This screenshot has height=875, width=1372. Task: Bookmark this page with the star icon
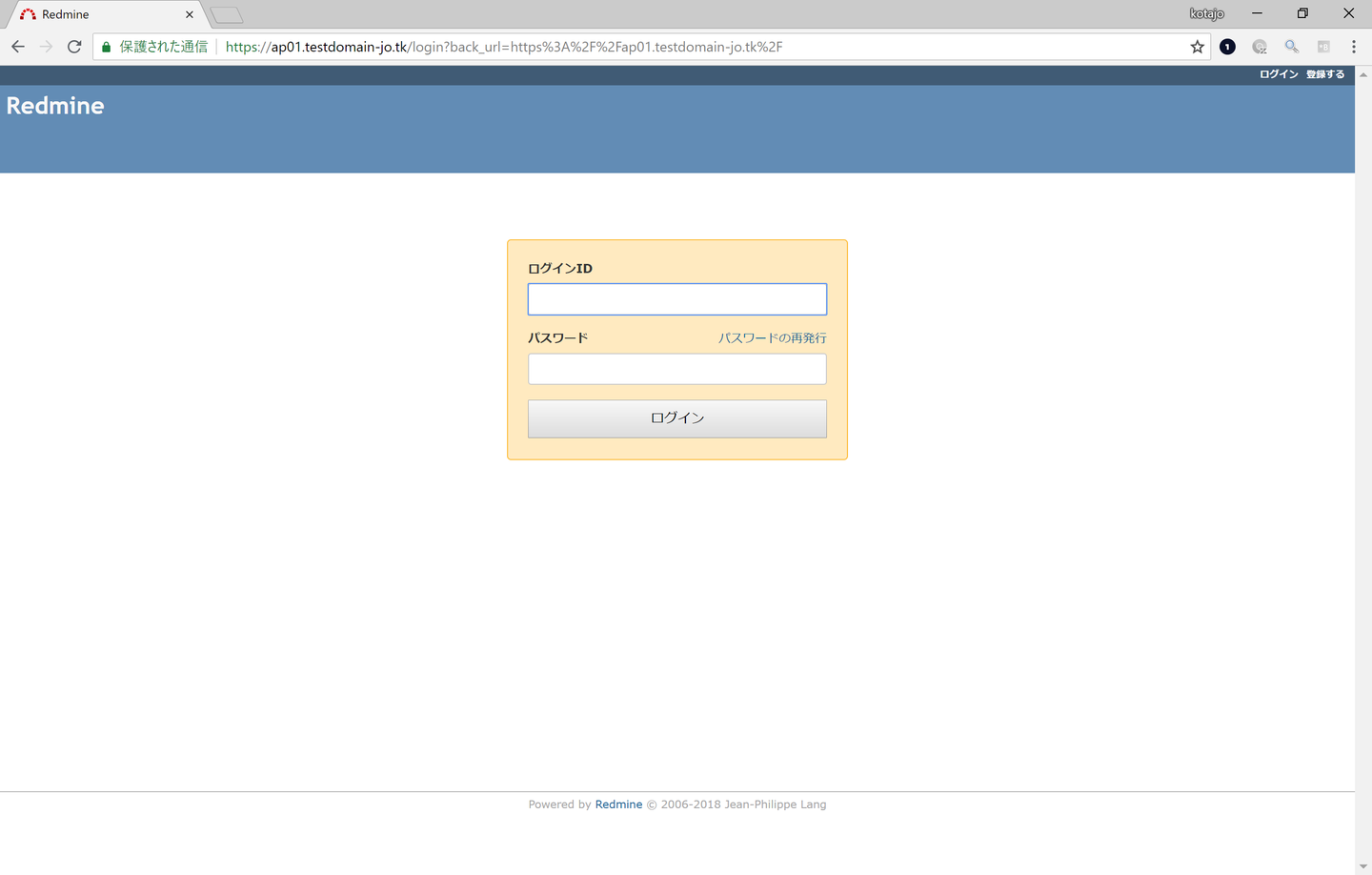(1198, 47)
